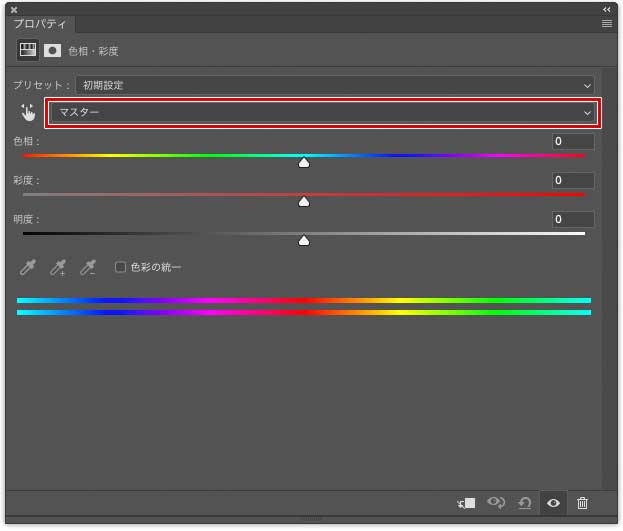Pick the subtract-from-sample eyedropper

click(x=87, y=267)
